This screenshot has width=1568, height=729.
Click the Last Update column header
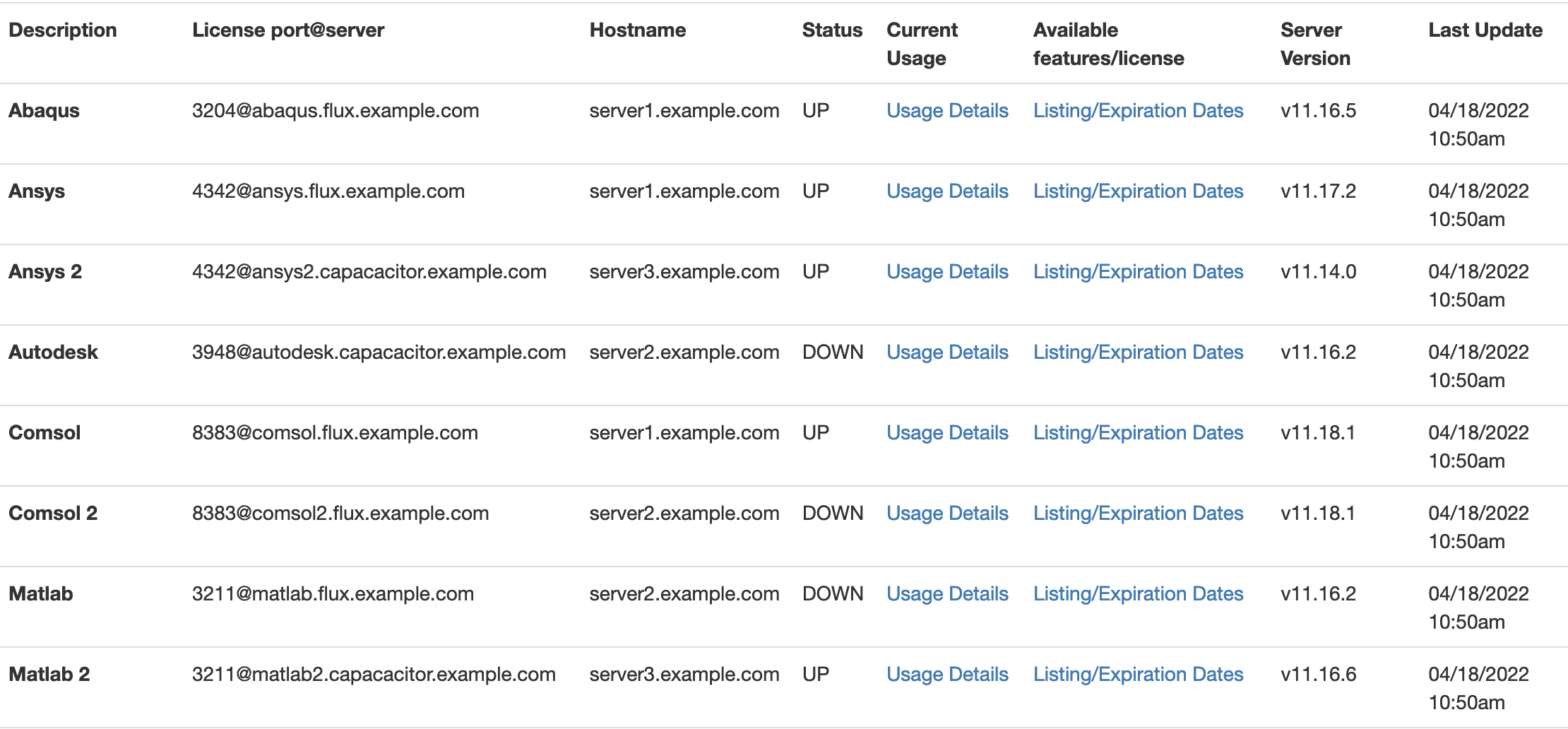point(1485,30)
